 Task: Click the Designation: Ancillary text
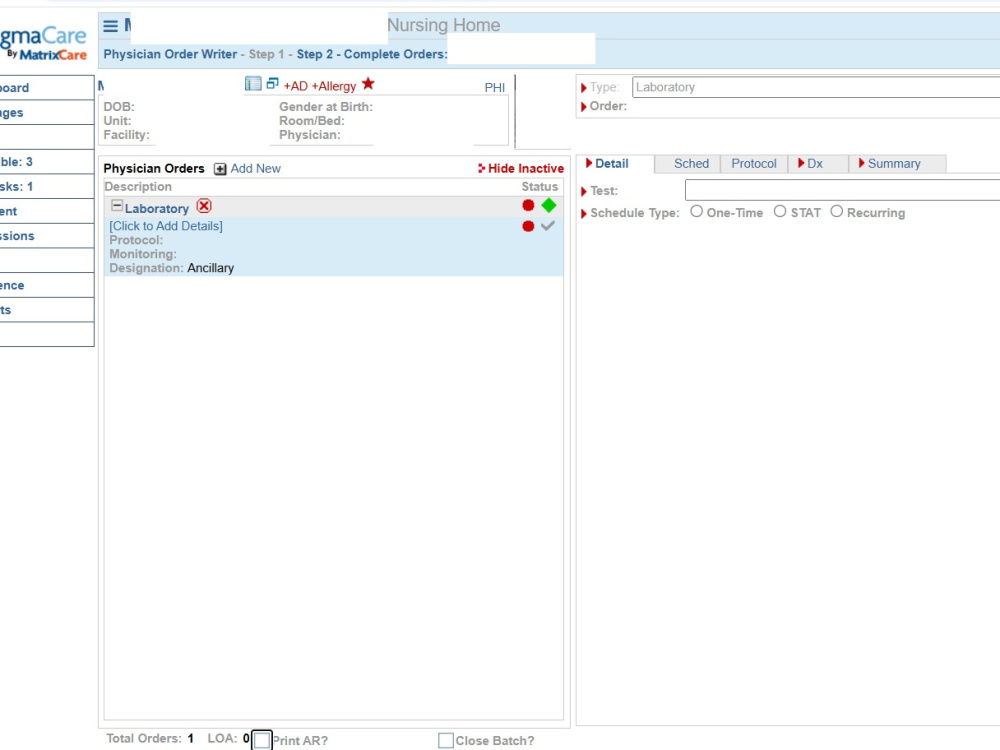point(172,268)
